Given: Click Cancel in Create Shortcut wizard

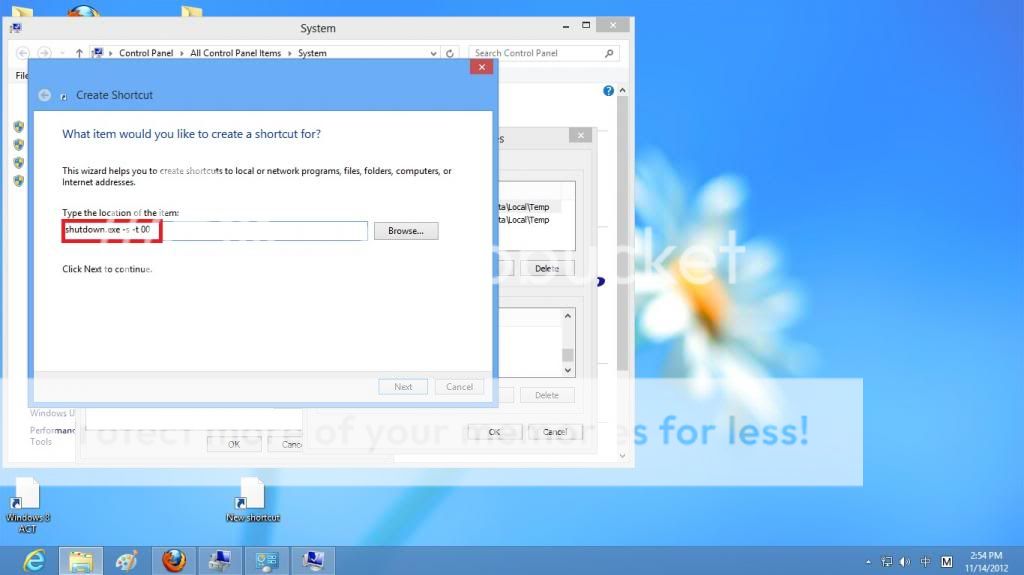Looking at the screenshot, I should pyautogui.click(x=459, y=387).
